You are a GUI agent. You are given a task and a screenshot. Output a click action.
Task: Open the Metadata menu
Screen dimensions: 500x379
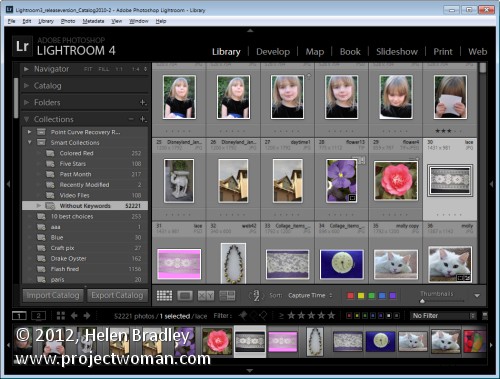click(93, 21)
